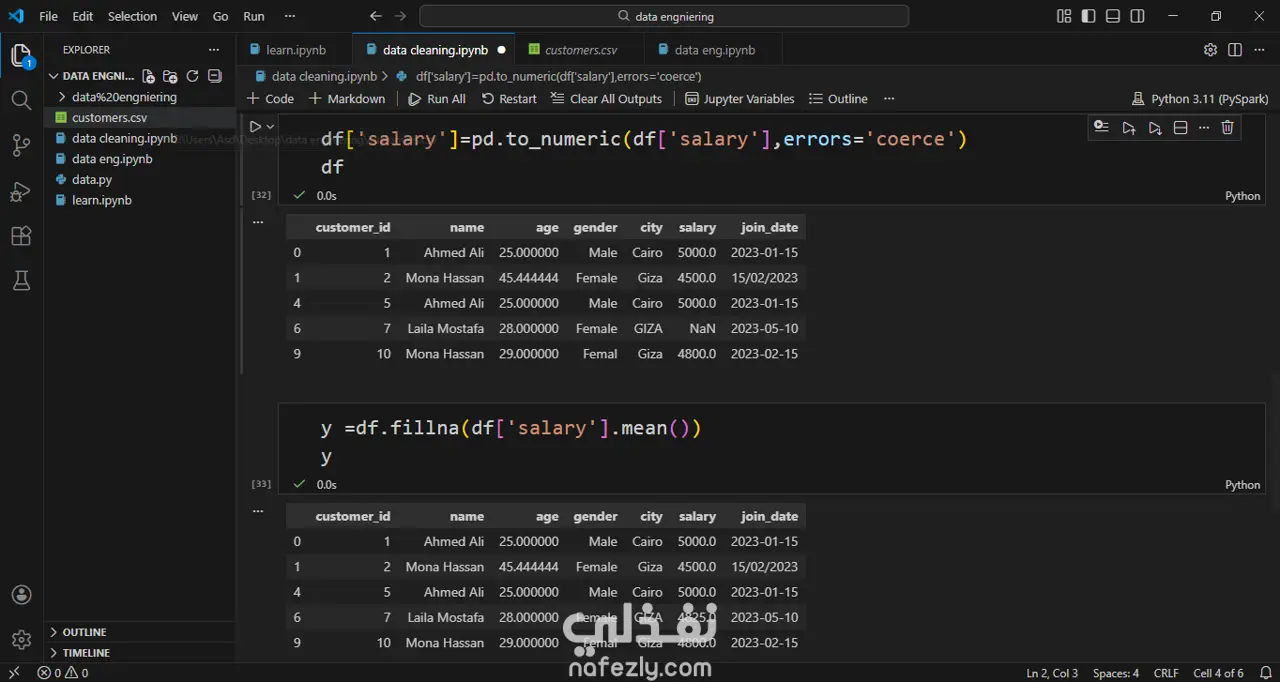Split the editor to the right
The width and height of the screenshot is (1280, 682).
click(1235, 50)
